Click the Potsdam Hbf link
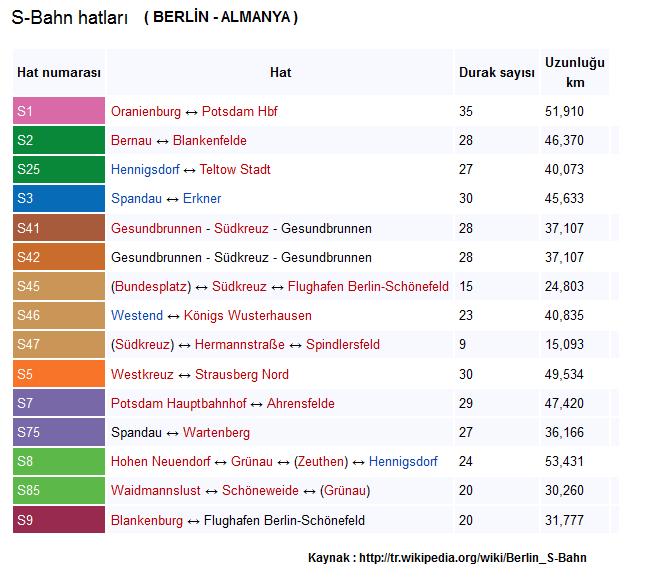 (242, 111)
